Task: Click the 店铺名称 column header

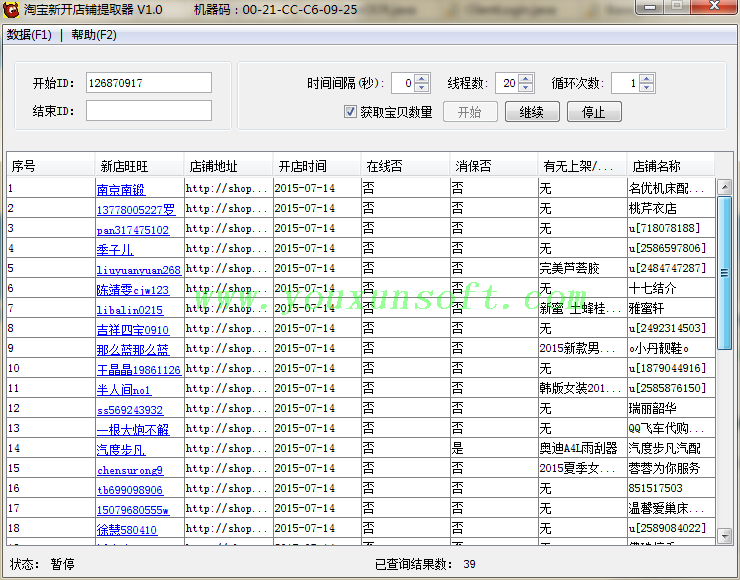Action: (x=671, y=166)
